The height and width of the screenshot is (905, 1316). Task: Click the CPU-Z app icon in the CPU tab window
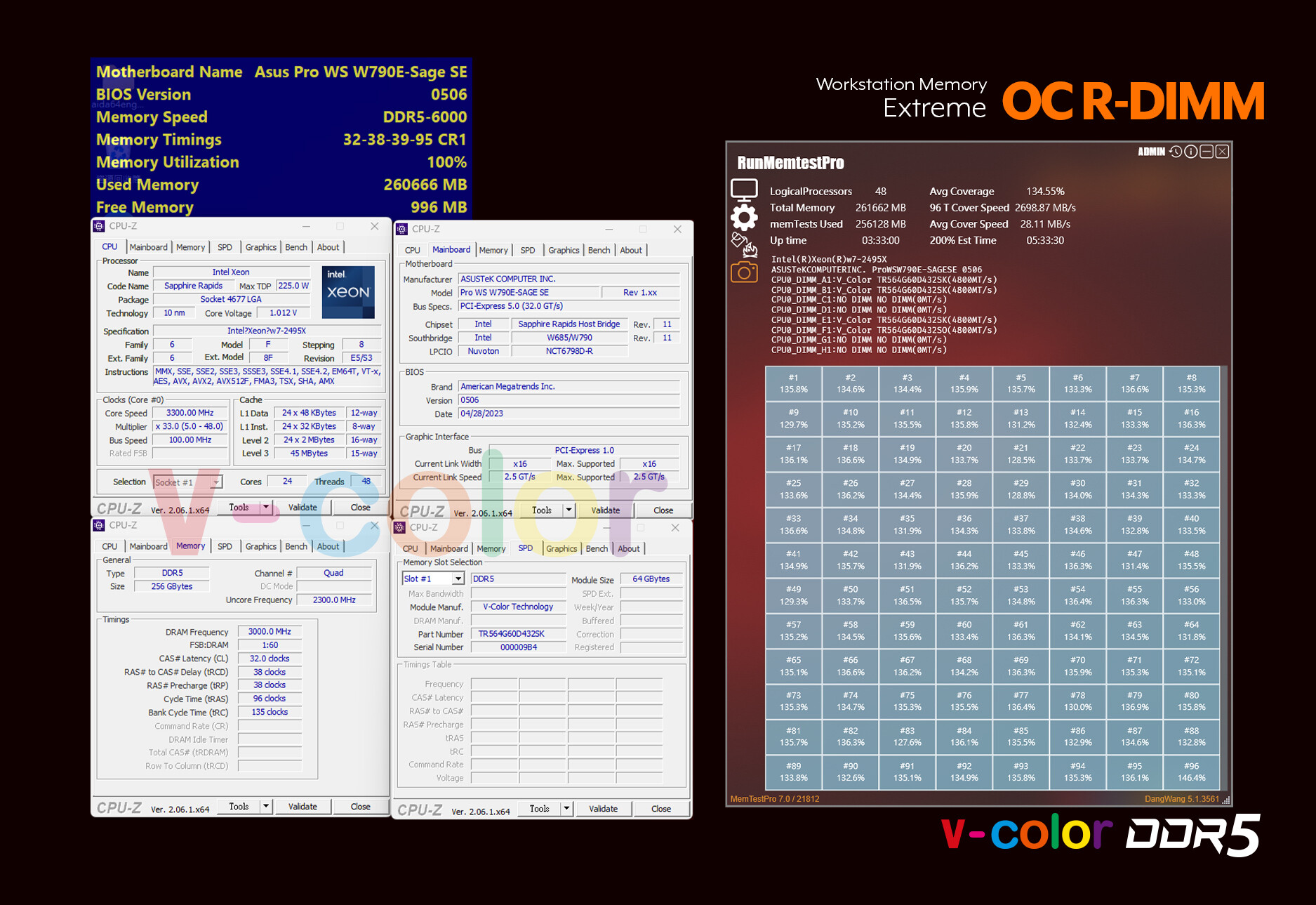(x=99, y=226)
